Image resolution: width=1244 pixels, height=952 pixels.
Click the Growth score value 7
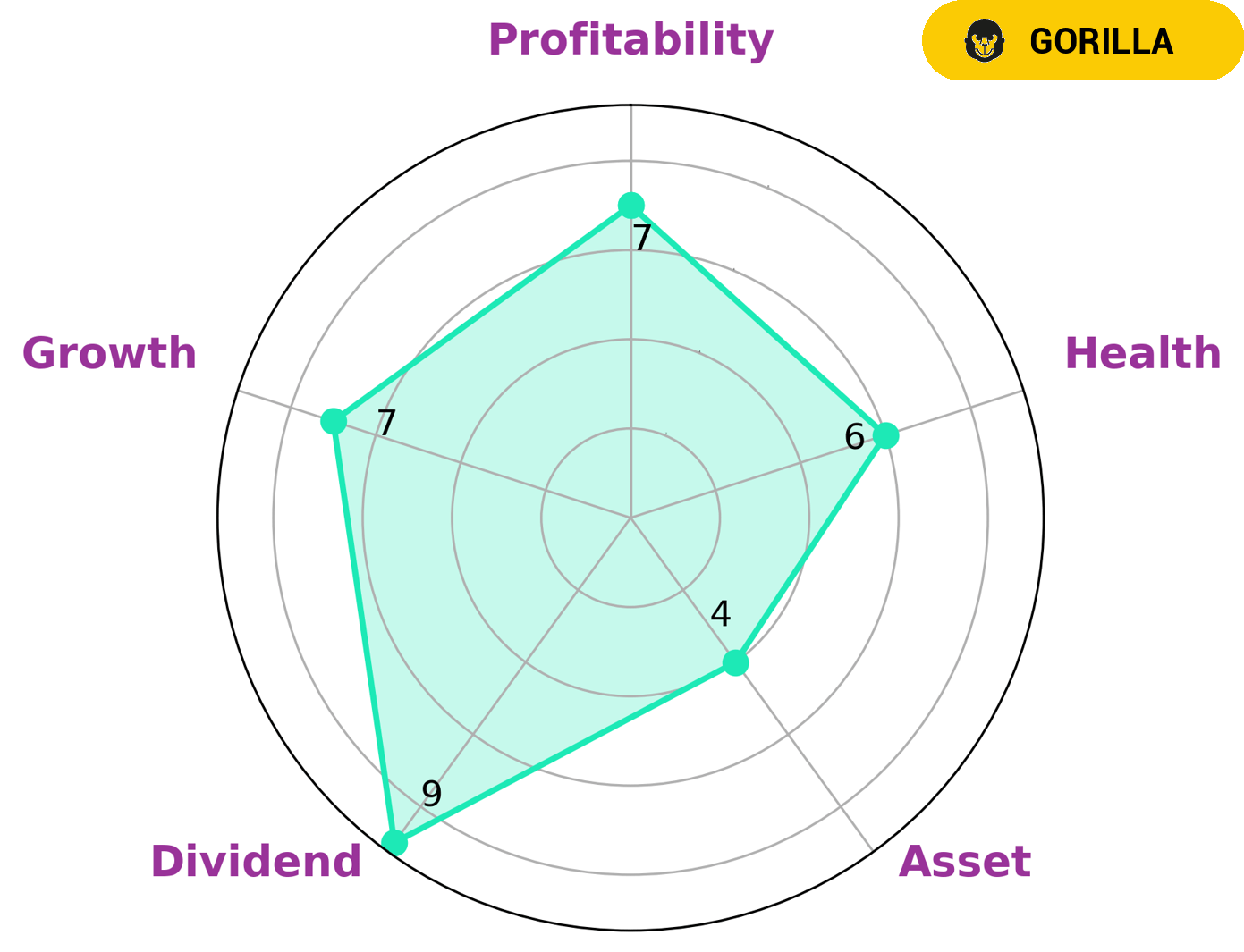[x=385, y=423]
